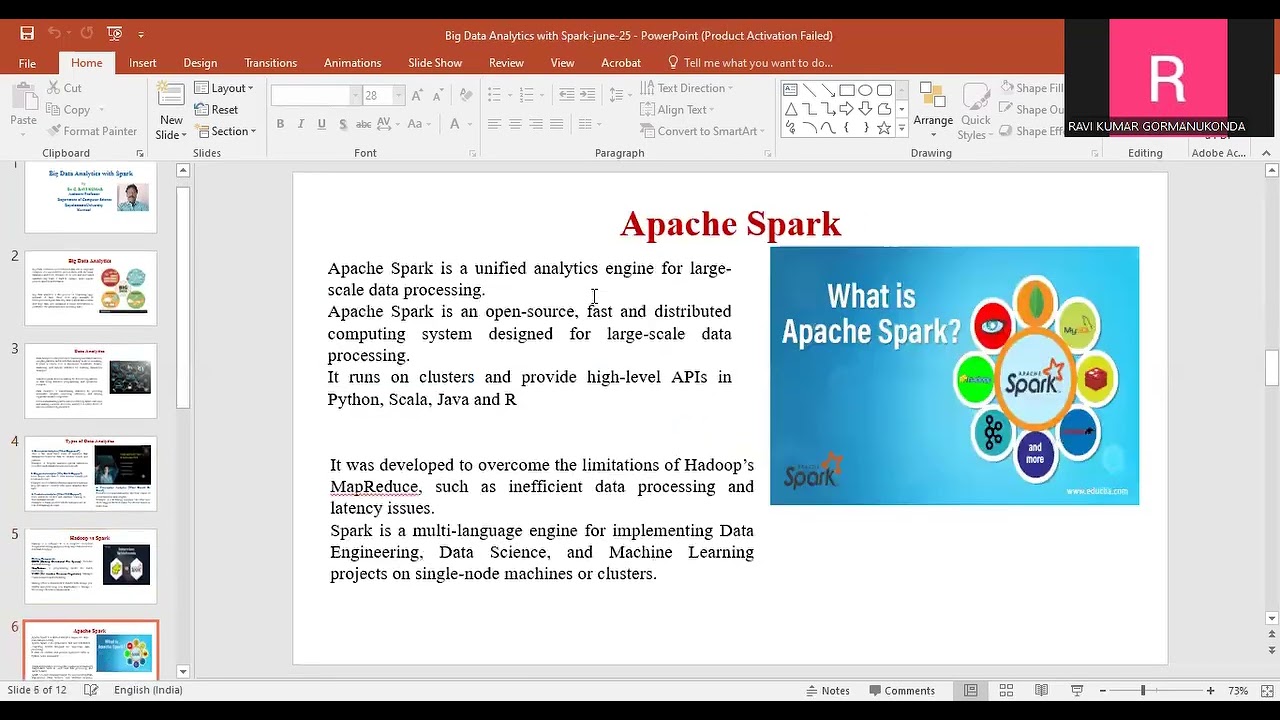
Task: Switch to the Slide Show tab
Action: (x=435, y=63)
